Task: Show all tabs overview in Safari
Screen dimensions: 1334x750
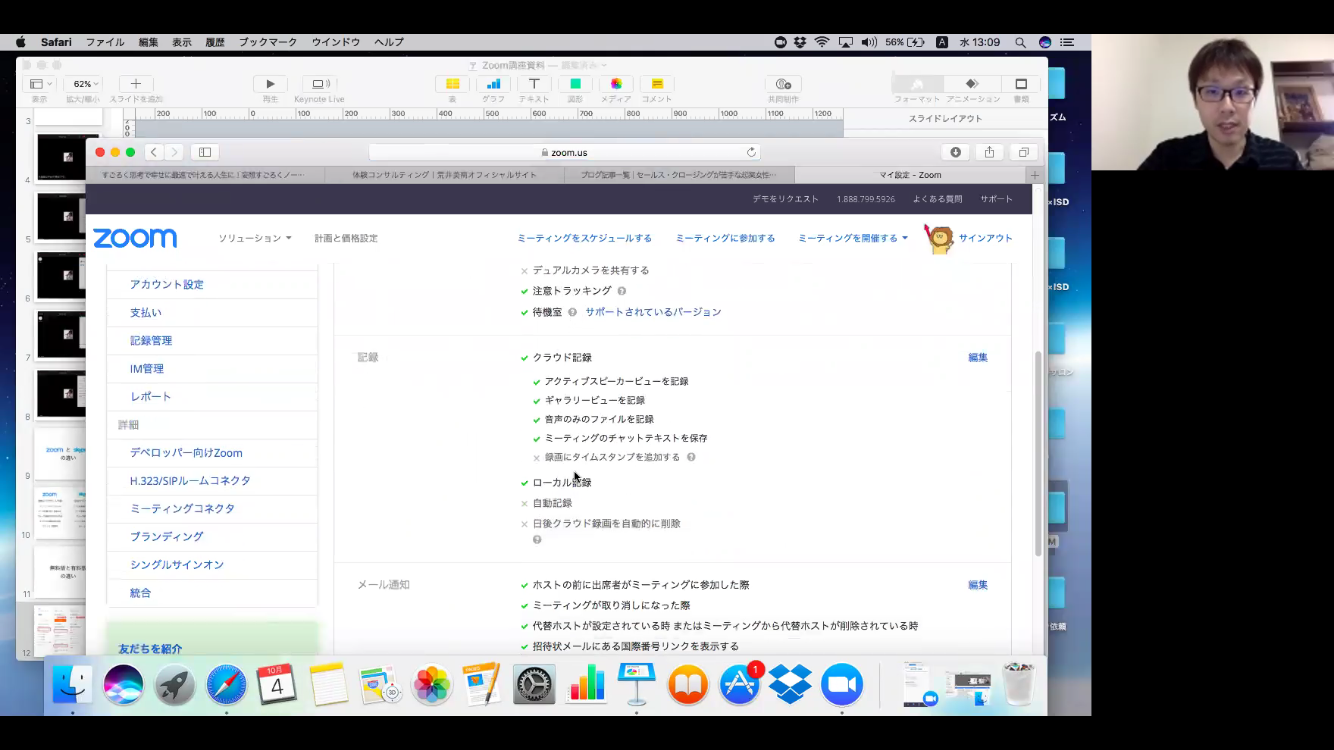Action: tap(1023, 152)
